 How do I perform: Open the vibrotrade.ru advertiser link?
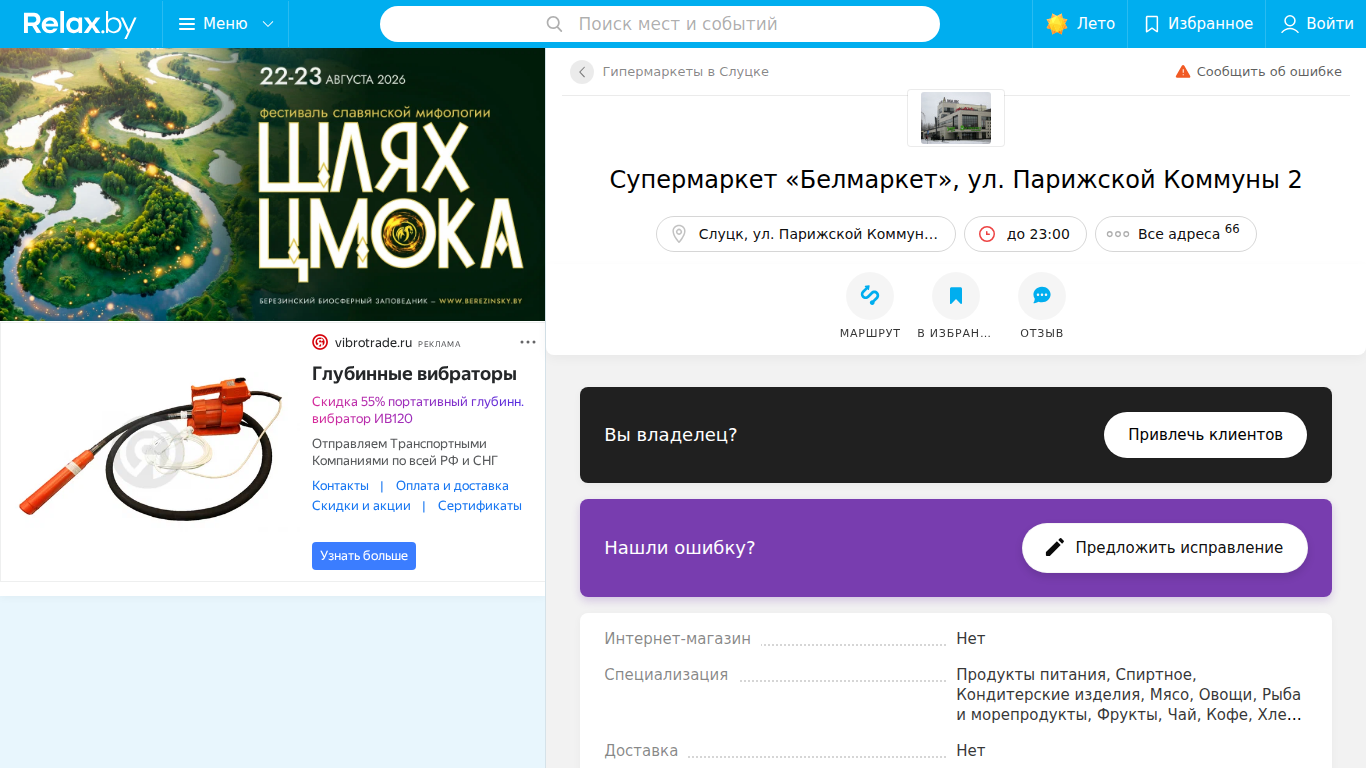click(x=373, y=343)
